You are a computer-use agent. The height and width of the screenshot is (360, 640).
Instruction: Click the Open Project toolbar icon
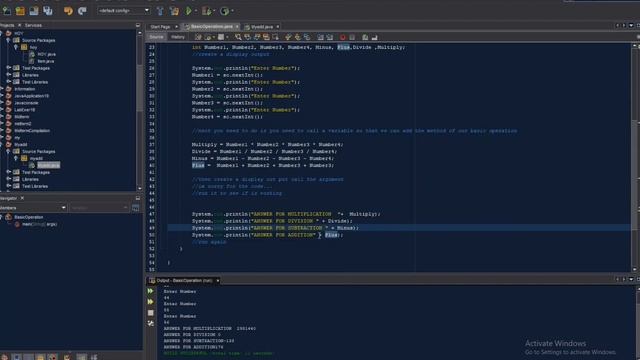click(x=34, y=11)
